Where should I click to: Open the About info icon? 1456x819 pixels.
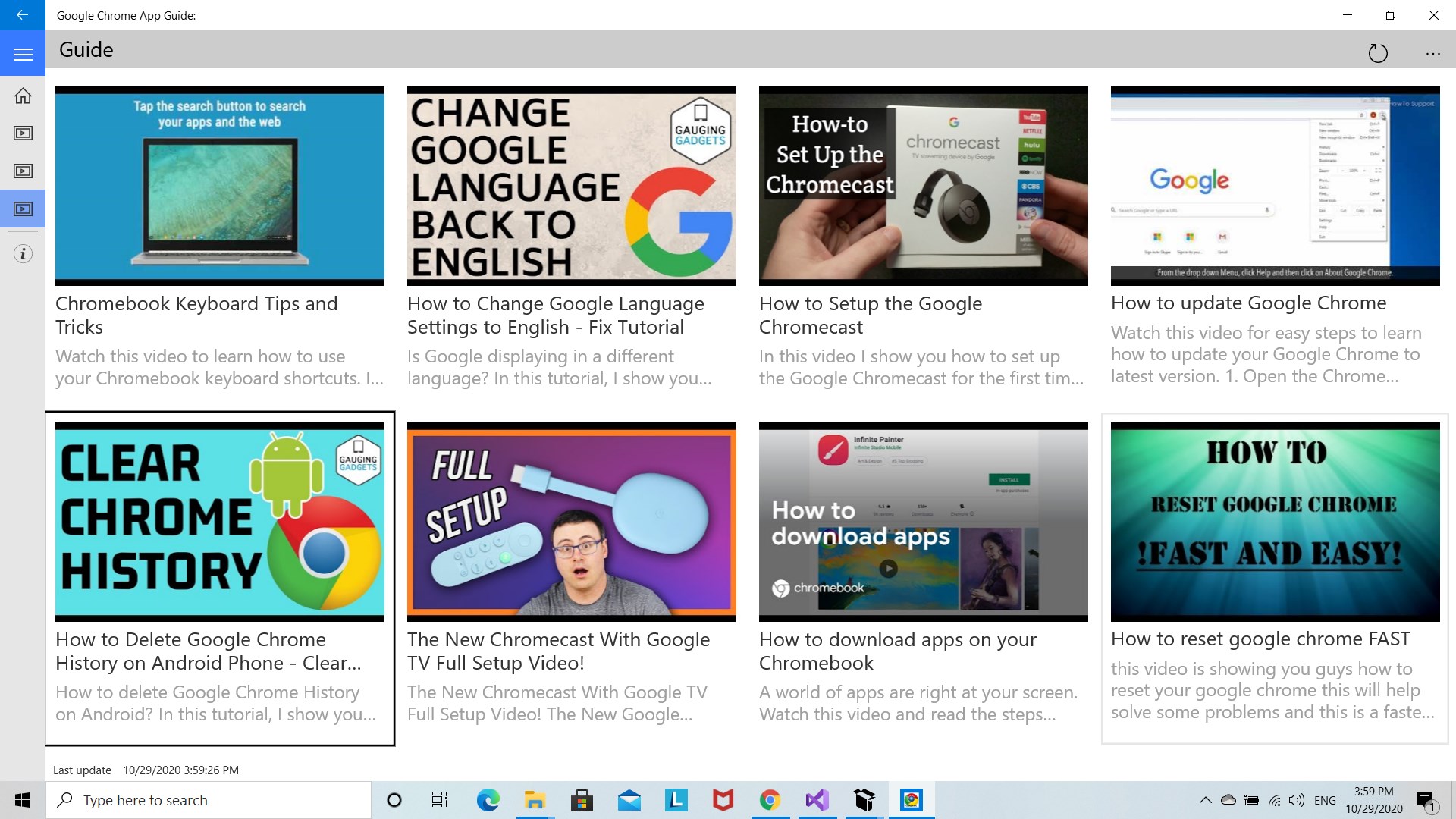[x=23, y=254]
